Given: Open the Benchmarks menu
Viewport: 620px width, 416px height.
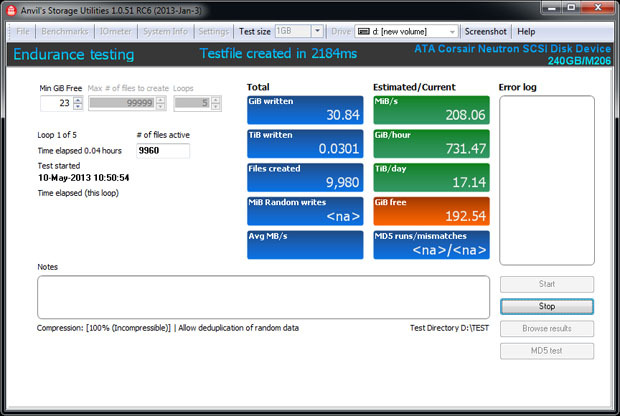Looking at the screenshot, I should (x=65, y=31).
